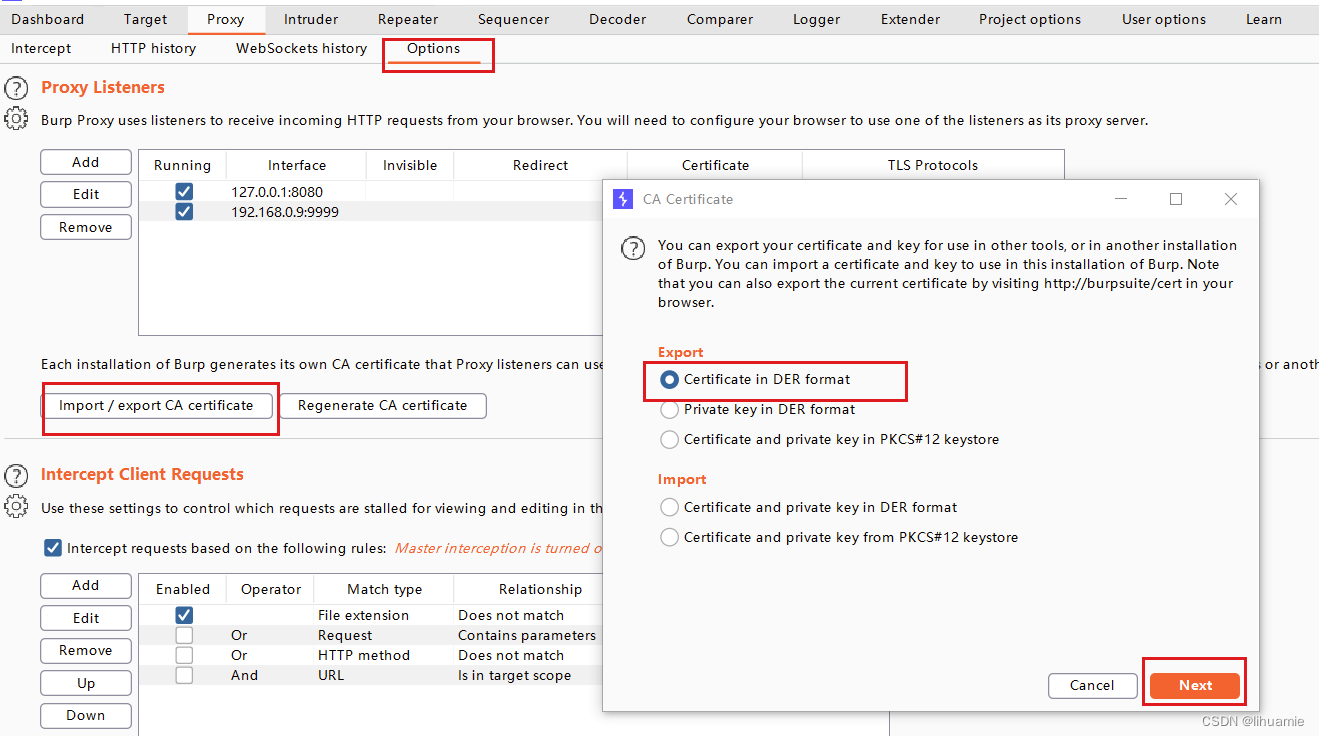Click the TLS Protocols column header
Screen dimensions: 1319x736
tap(933, 165)
